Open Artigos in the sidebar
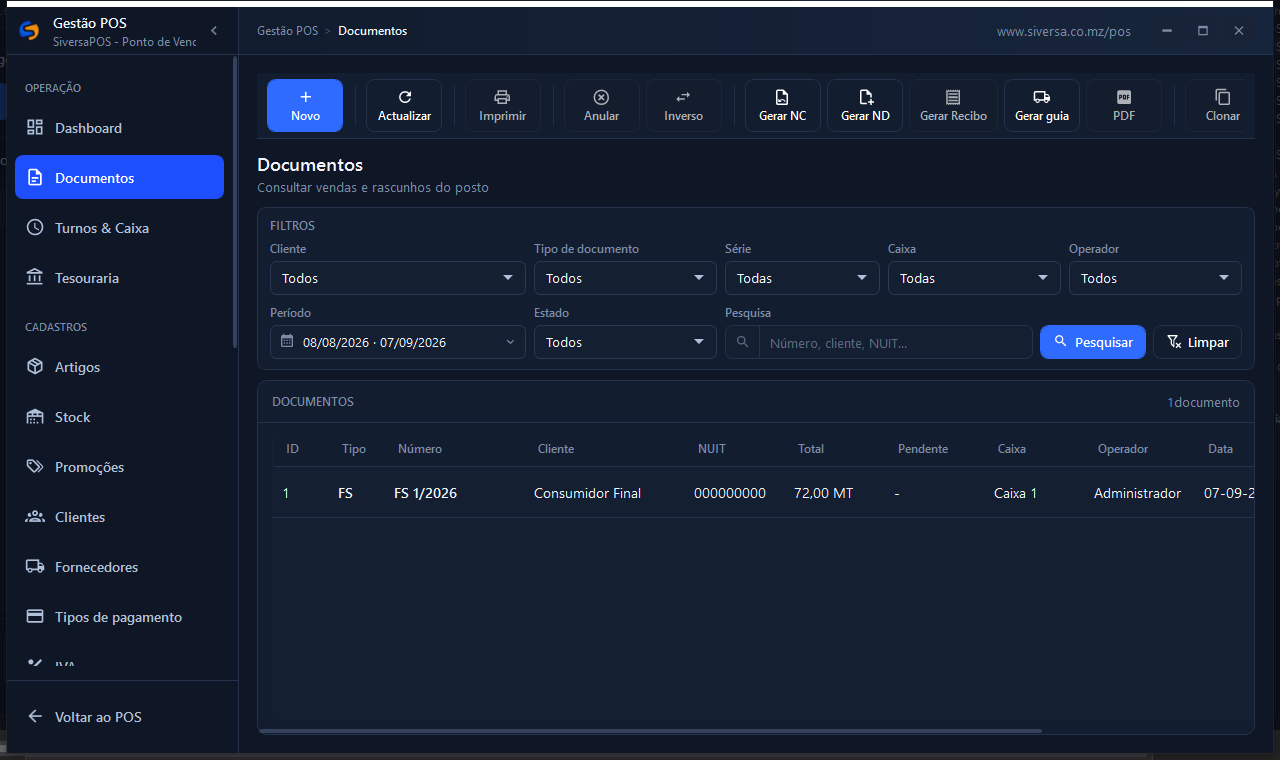This screenshot has width=1280, height=760. click(119, 367)
